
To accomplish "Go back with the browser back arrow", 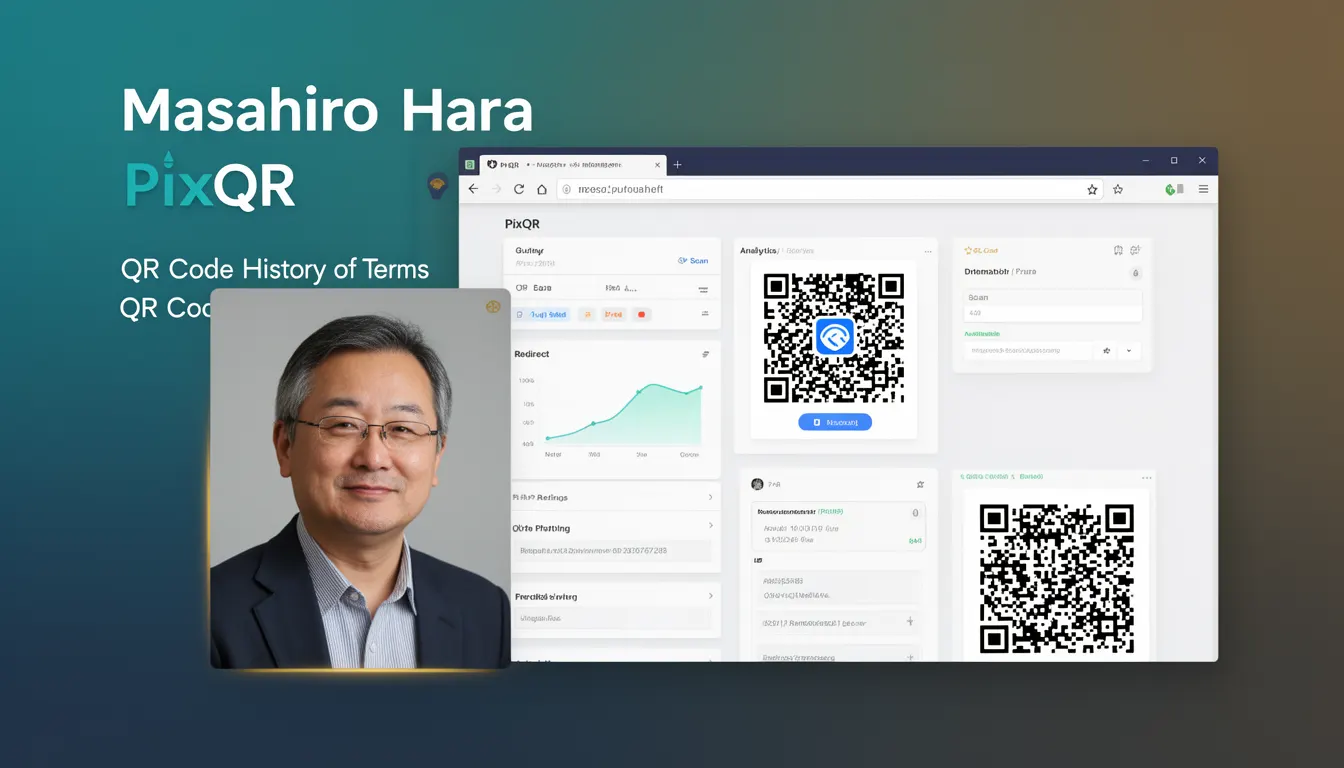I will 473,189.
